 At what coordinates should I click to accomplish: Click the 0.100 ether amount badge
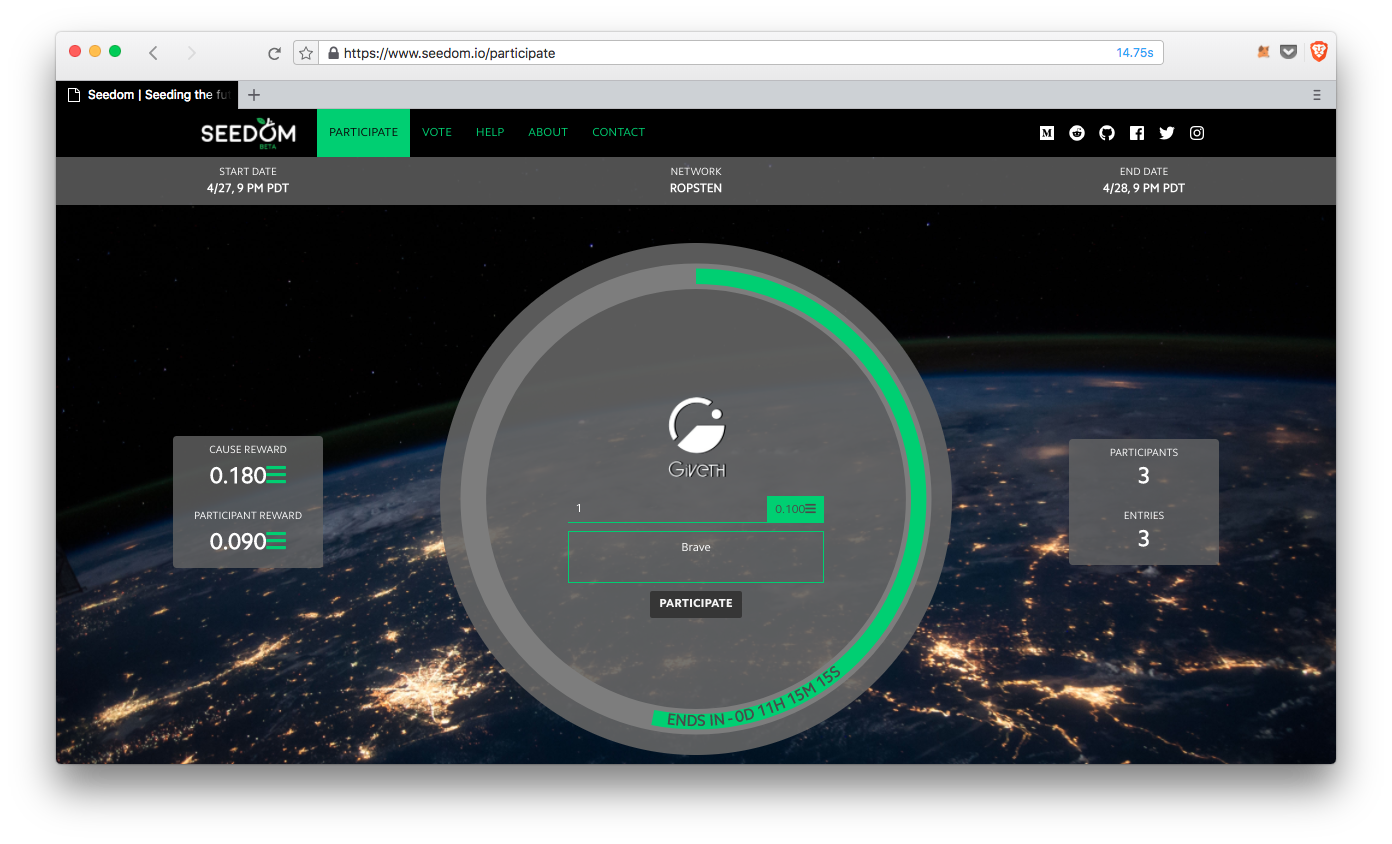(x=795, y=509)
